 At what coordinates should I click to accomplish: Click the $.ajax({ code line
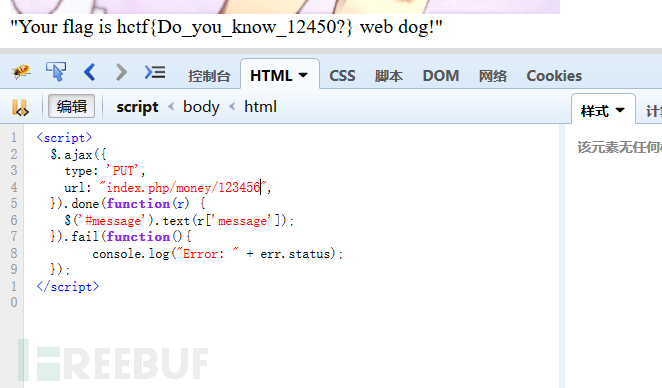pos(78,155)
